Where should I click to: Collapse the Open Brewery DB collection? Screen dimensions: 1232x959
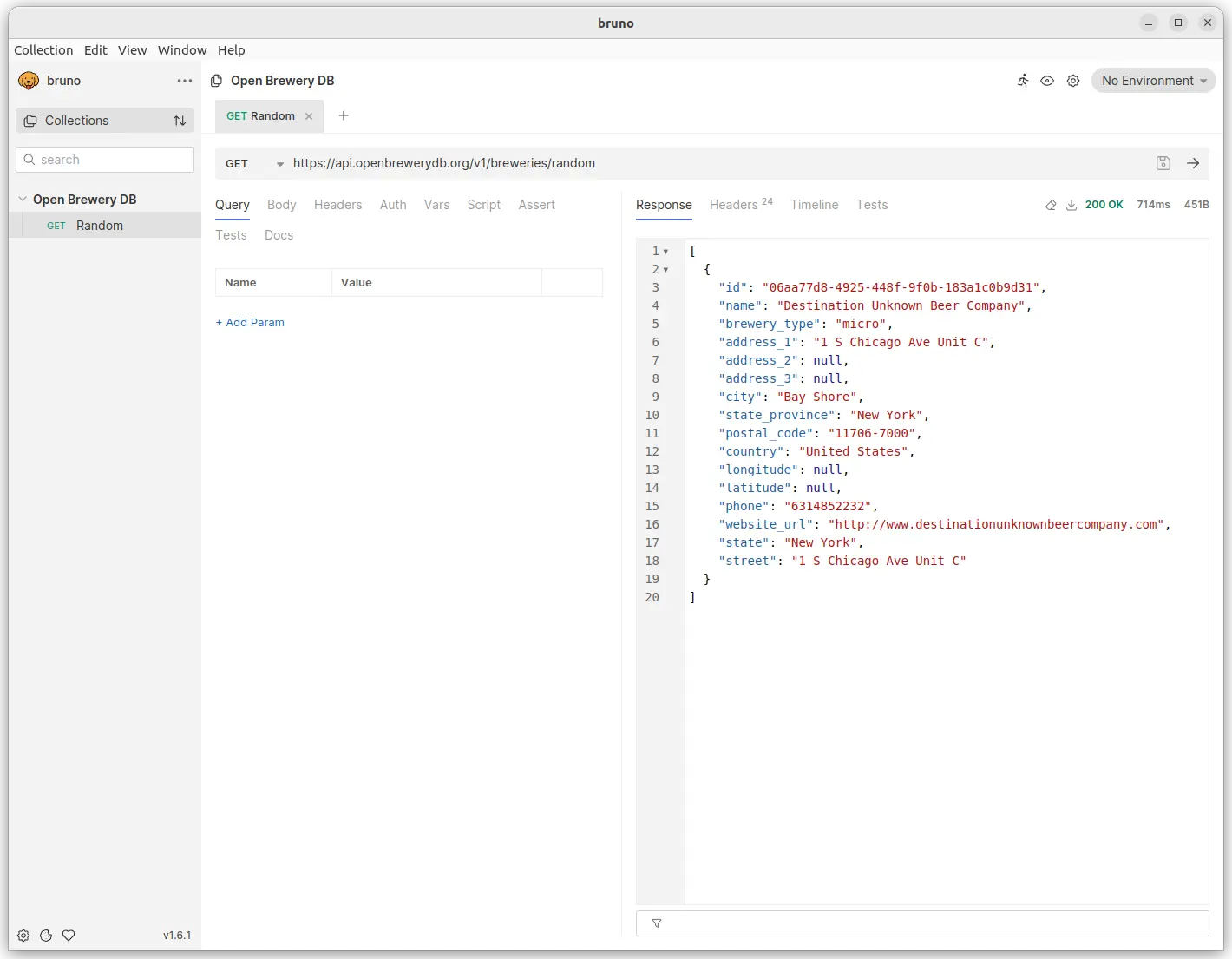coord(23,200)
